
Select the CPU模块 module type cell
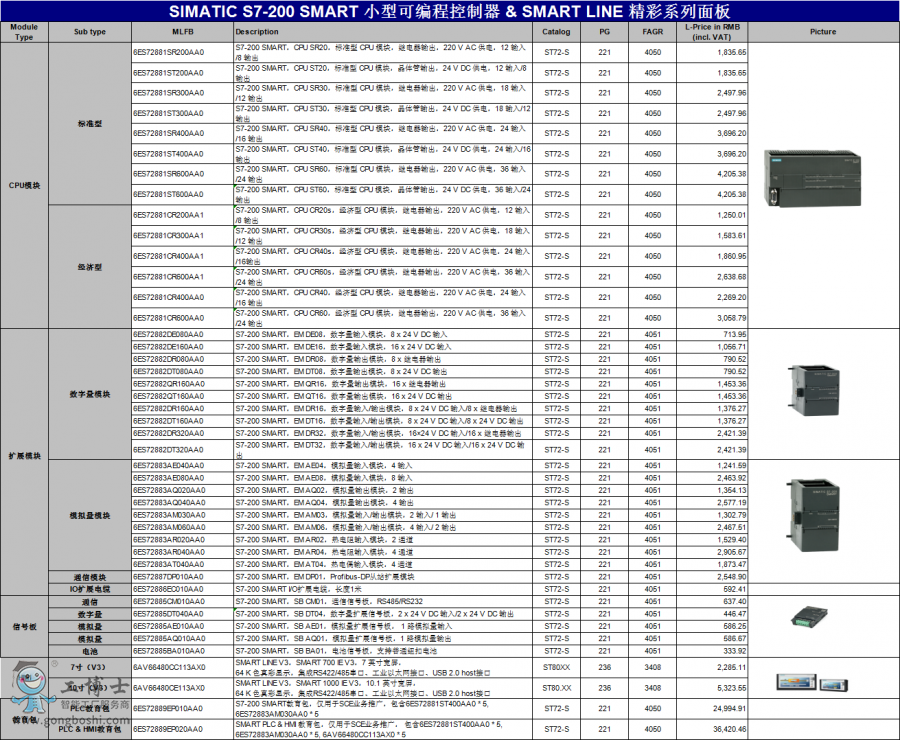tap(25, 185)
